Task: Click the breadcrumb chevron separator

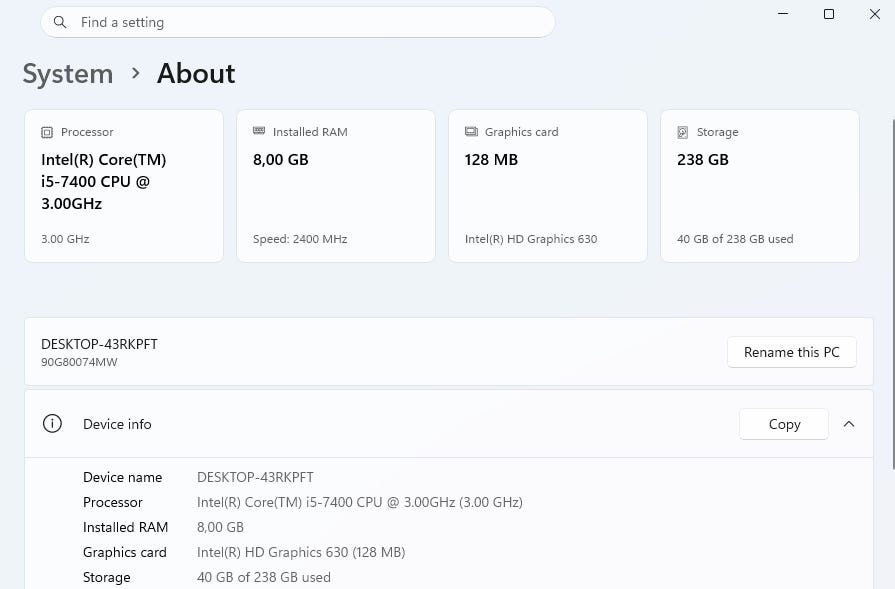Action: click(135, 73)
